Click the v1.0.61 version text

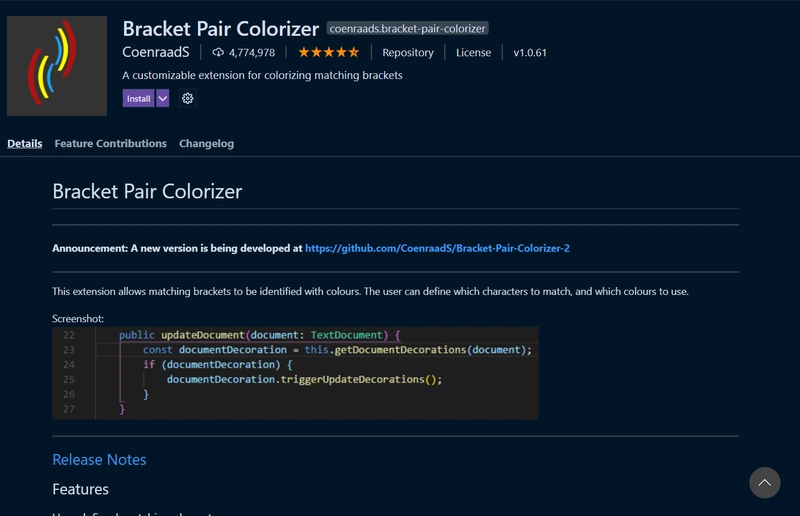click(x=530, y=53)
